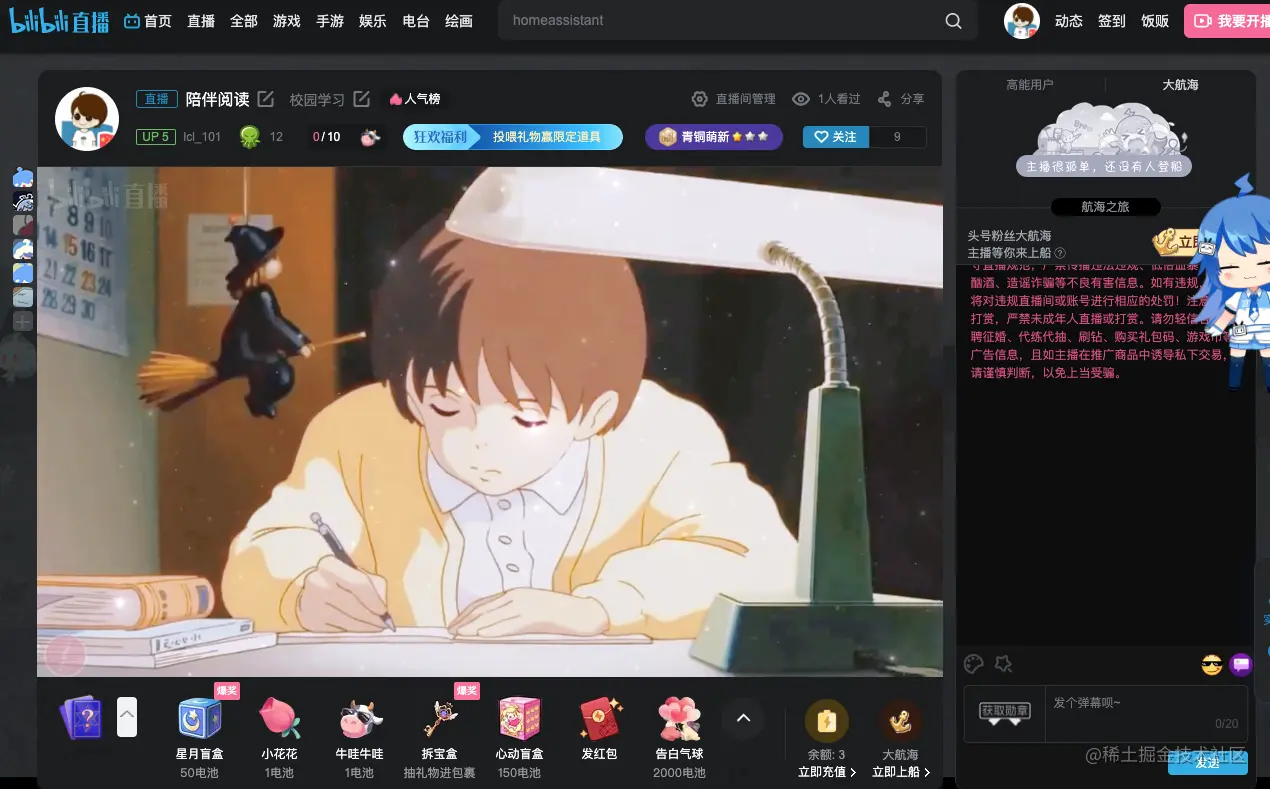Select the 心动盲盒 gift
Viewport: 1270px width, 789px height.
(x=520, y=737)
